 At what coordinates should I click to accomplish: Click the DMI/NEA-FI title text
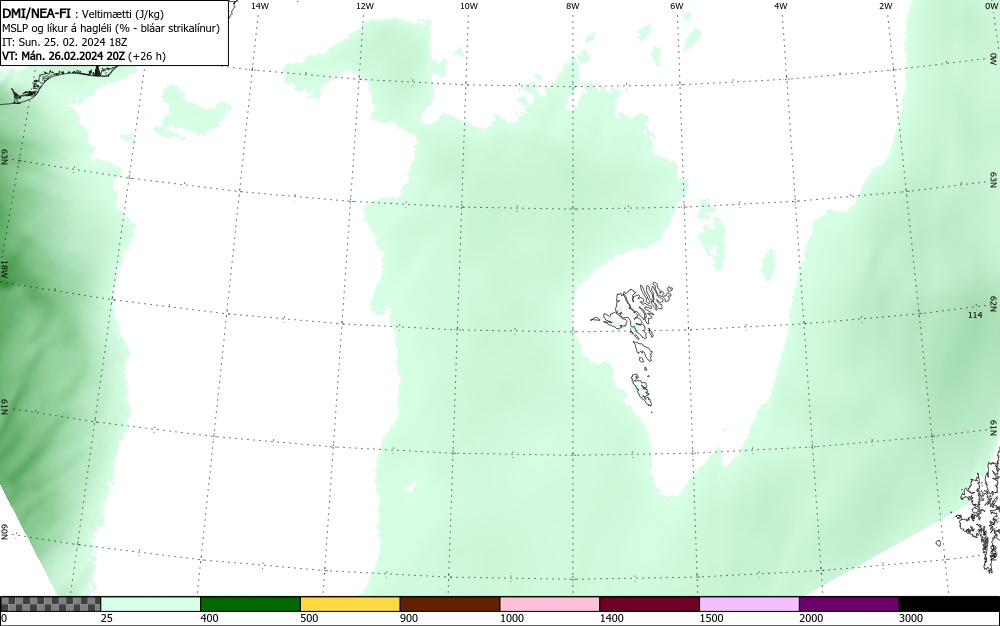click(x=36, y=13)
